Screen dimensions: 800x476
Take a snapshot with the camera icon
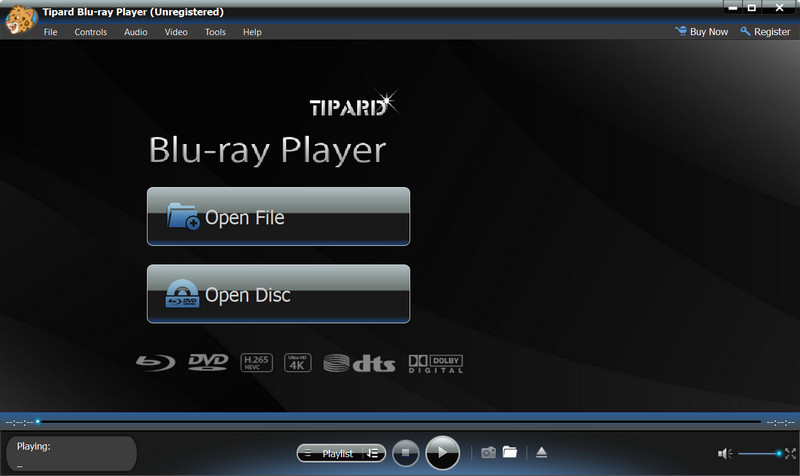coord(488,453)
